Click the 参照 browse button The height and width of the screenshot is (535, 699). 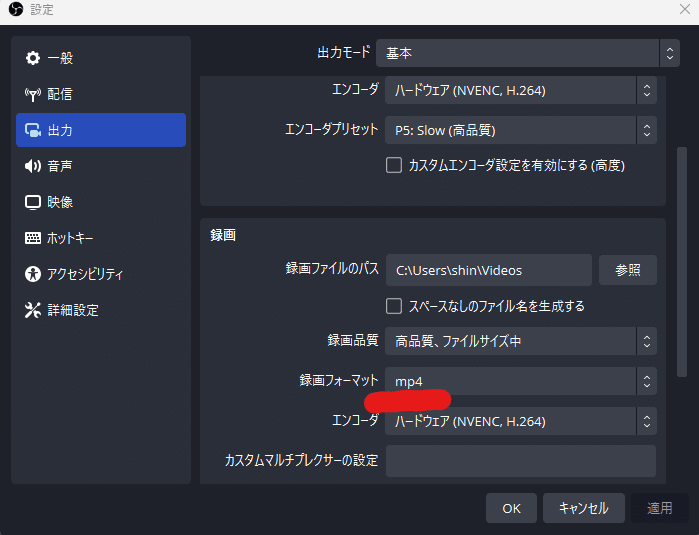[628, 270]
